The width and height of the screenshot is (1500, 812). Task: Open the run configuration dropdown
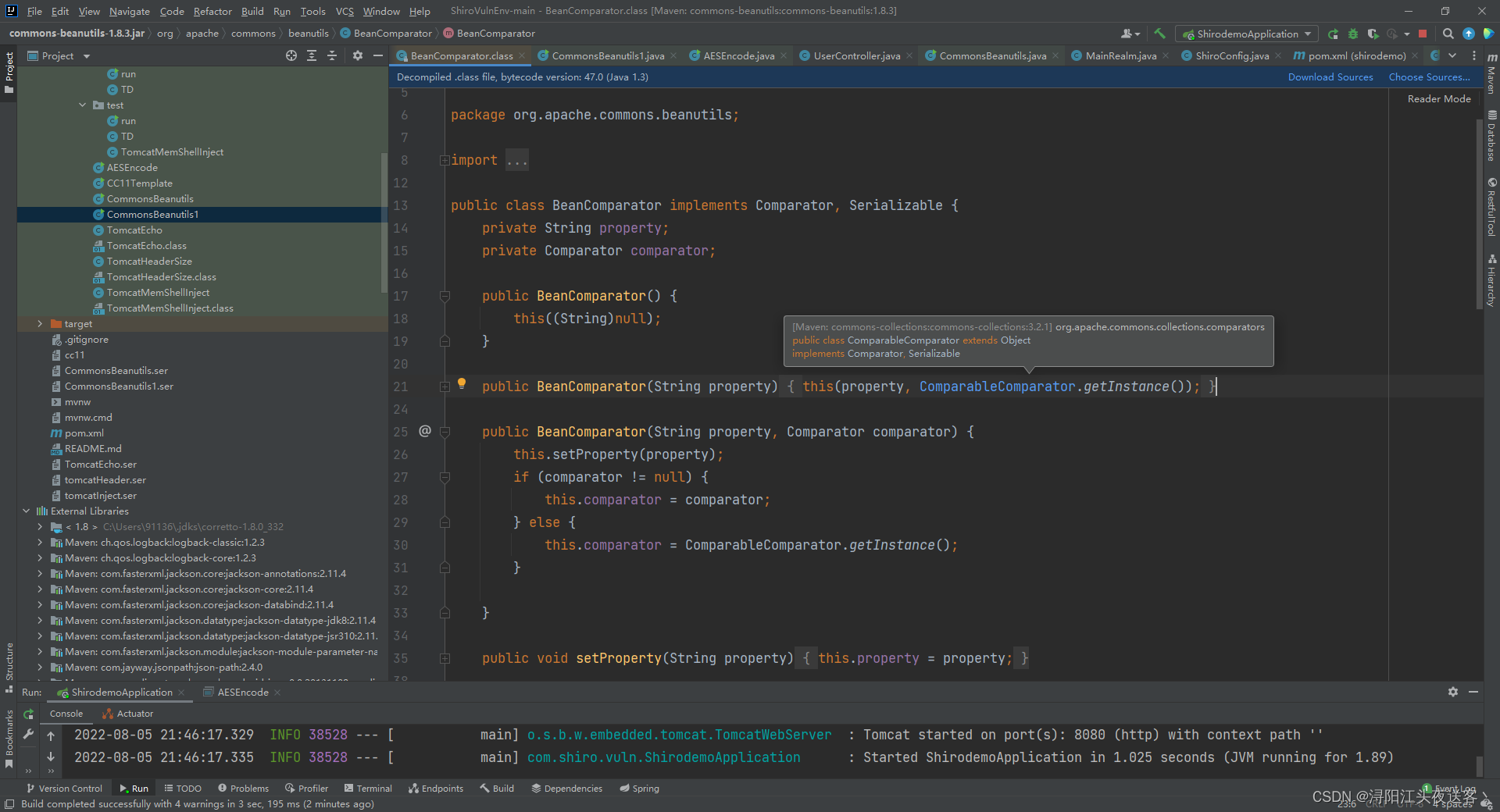1247,34
